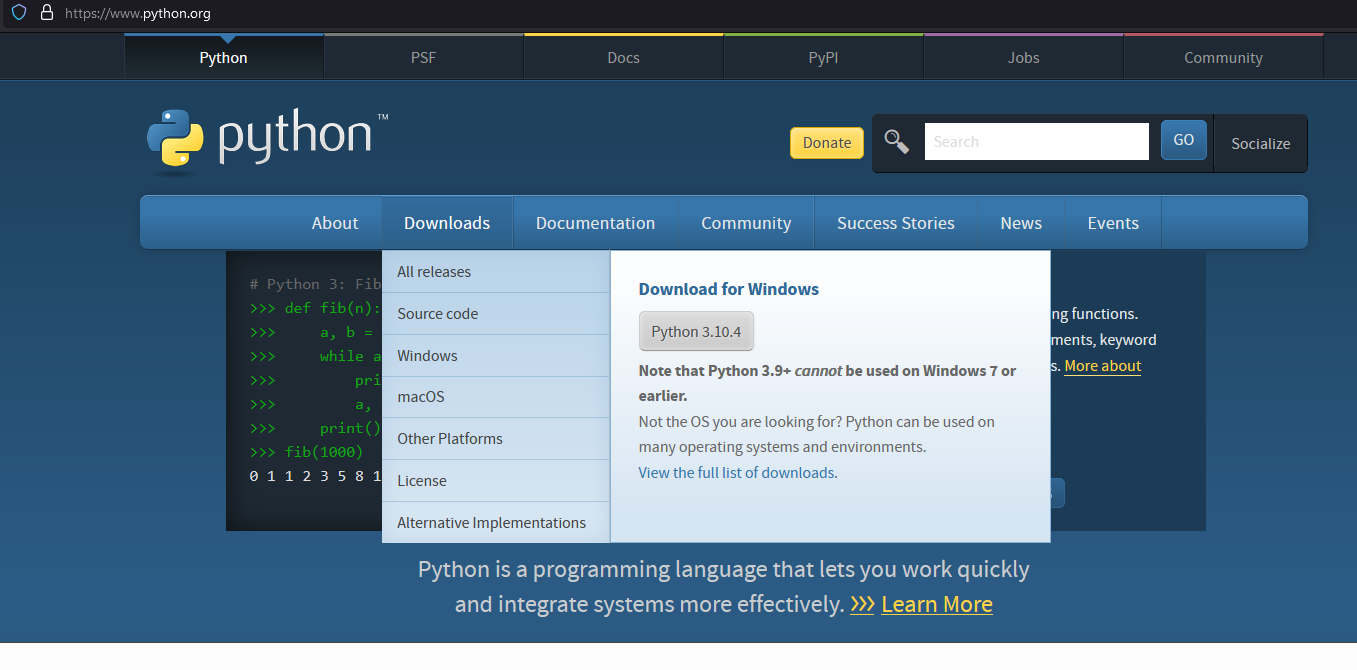This screenshot has width=1357, height=670.
Task: Click the GO search button
Action: [1184, 140]
